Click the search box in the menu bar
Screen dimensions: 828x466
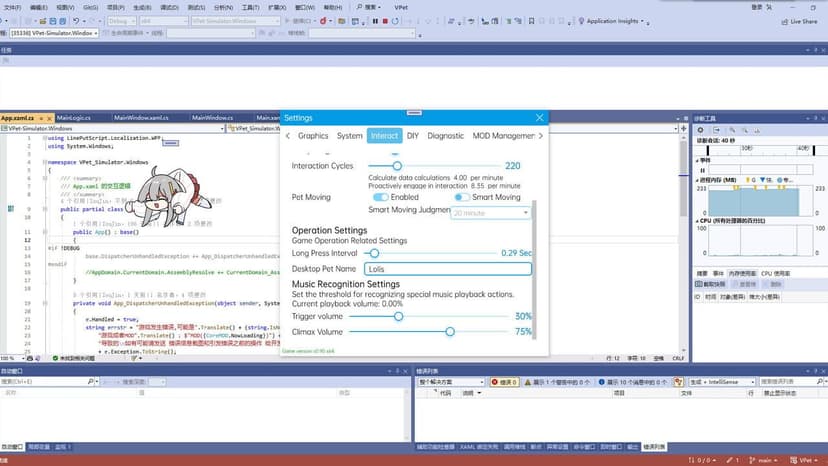368,7
